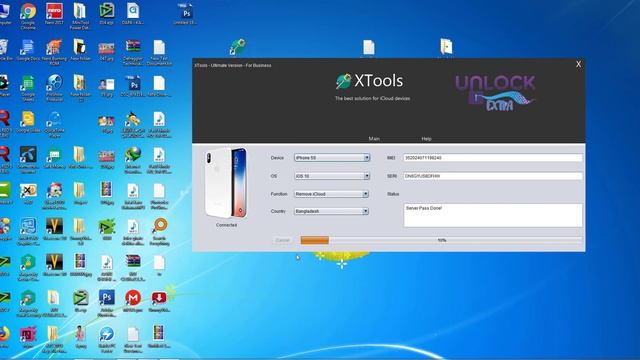Select the PSD file icon in third row

pos(133,86)
